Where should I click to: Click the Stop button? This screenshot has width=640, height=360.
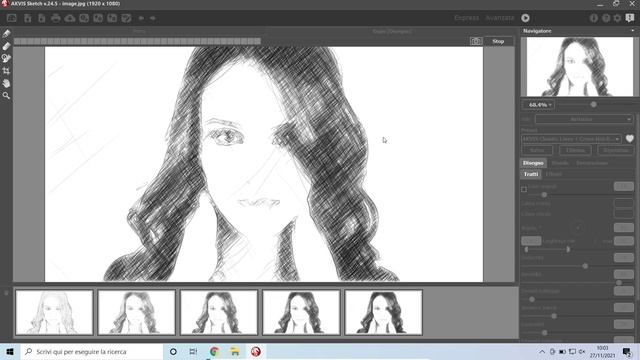coord(498,41)
